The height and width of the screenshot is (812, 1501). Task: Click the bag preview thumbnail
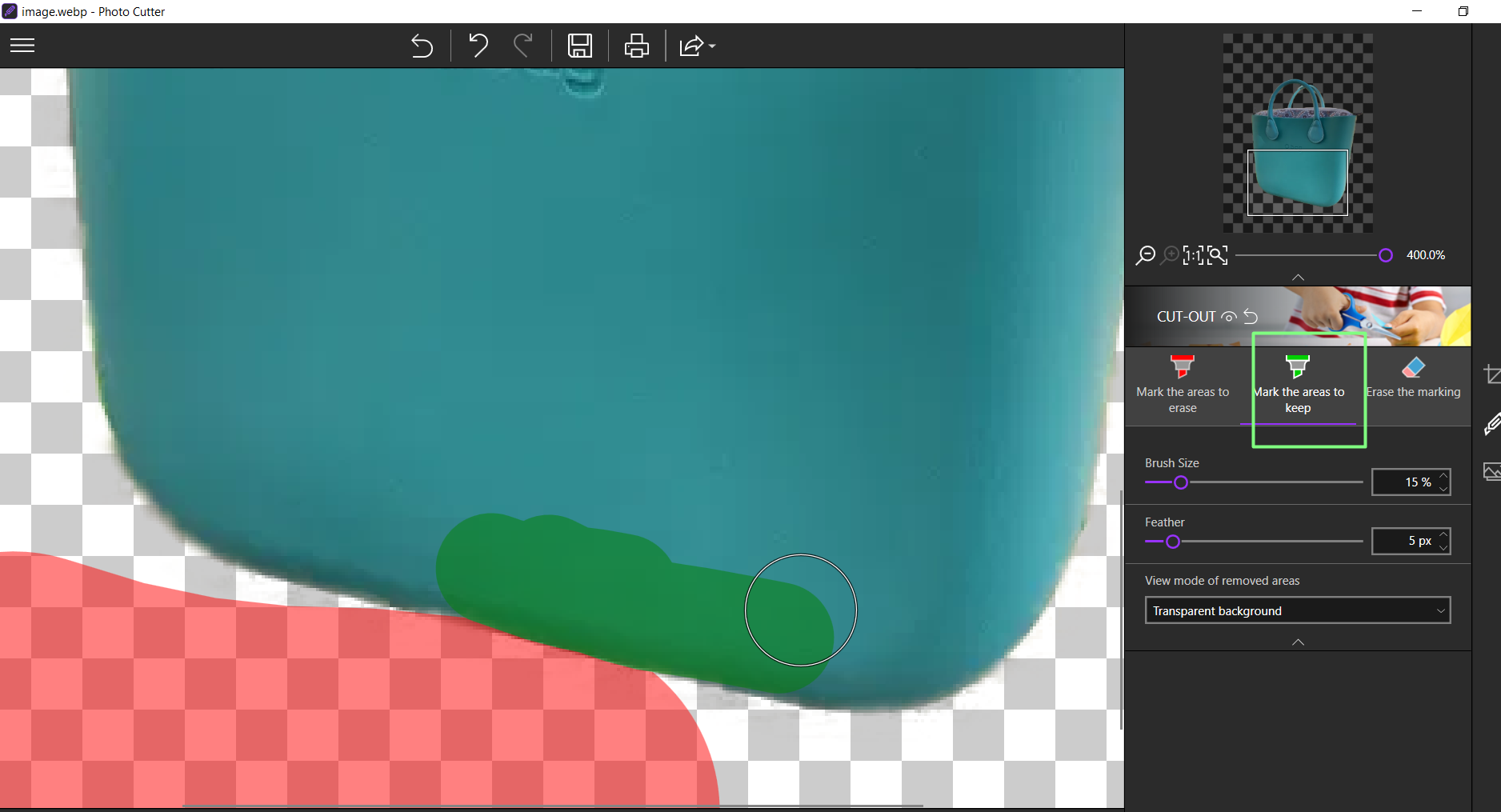tap(1298, 133)
